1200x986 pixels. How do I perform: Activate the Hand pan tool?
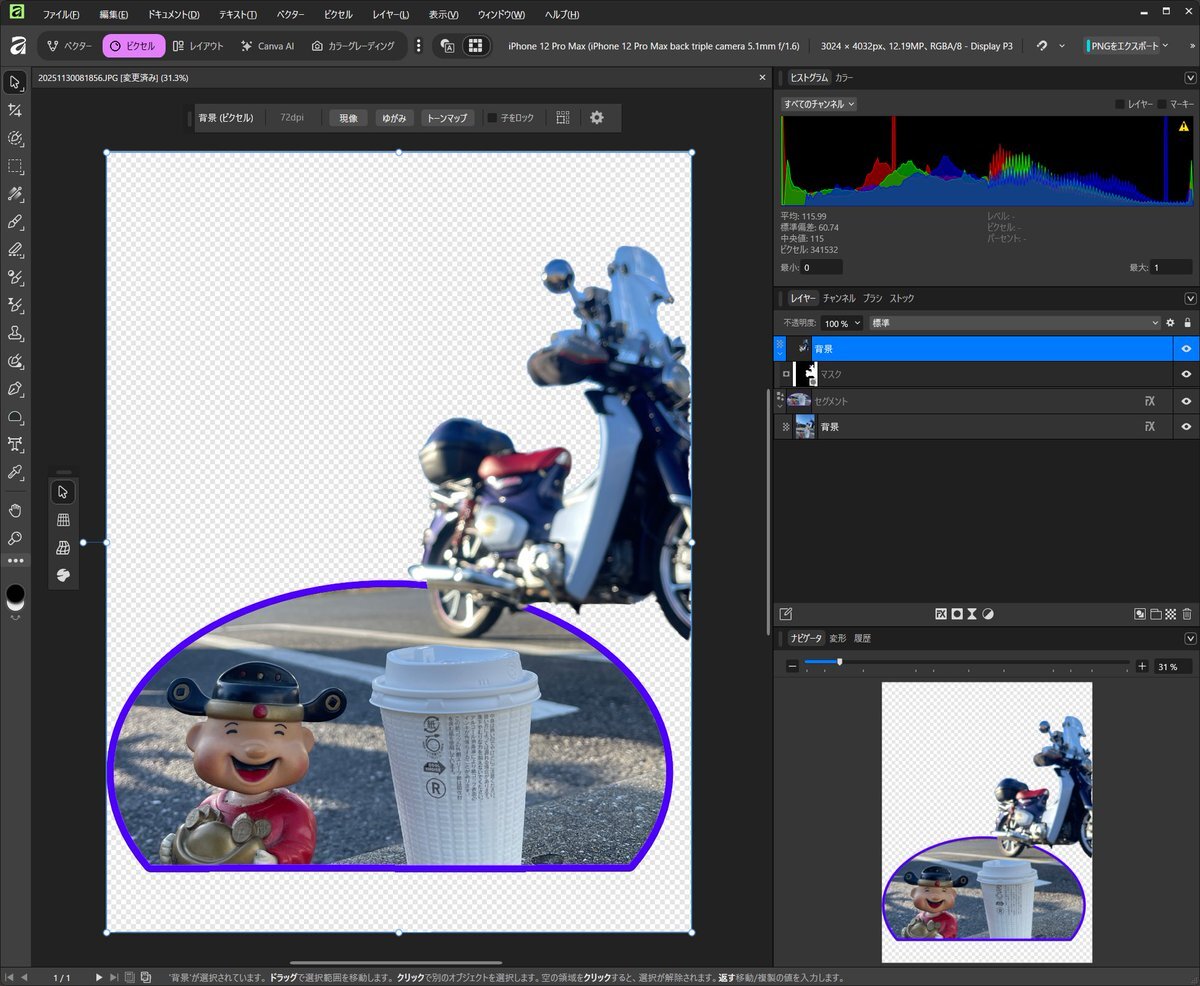(x=15, y=510)
